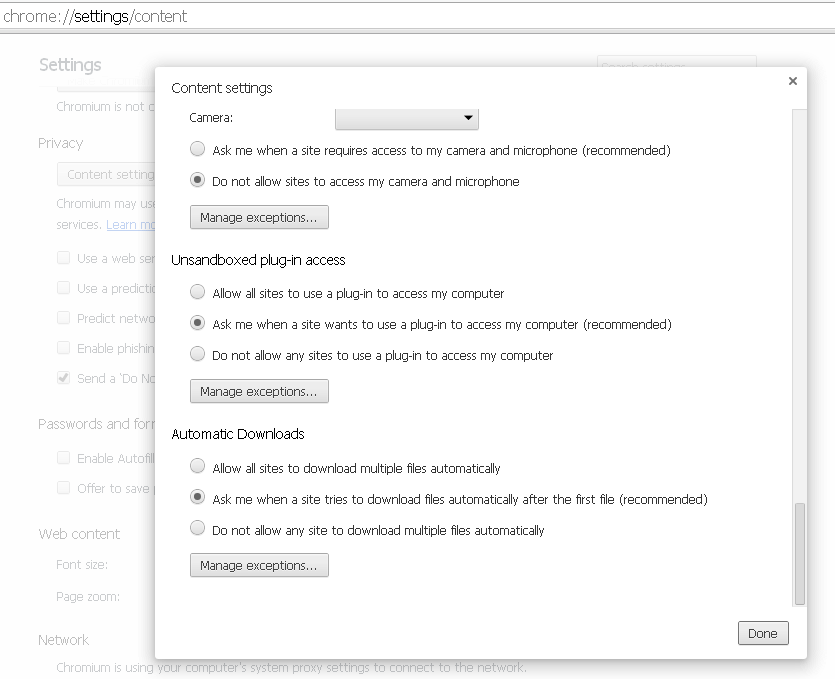Image resolution: width=835 pixels, height=679 pixels.
Task: Select 'Do not allow sites to access my camera'
Action: coord(198,180)
